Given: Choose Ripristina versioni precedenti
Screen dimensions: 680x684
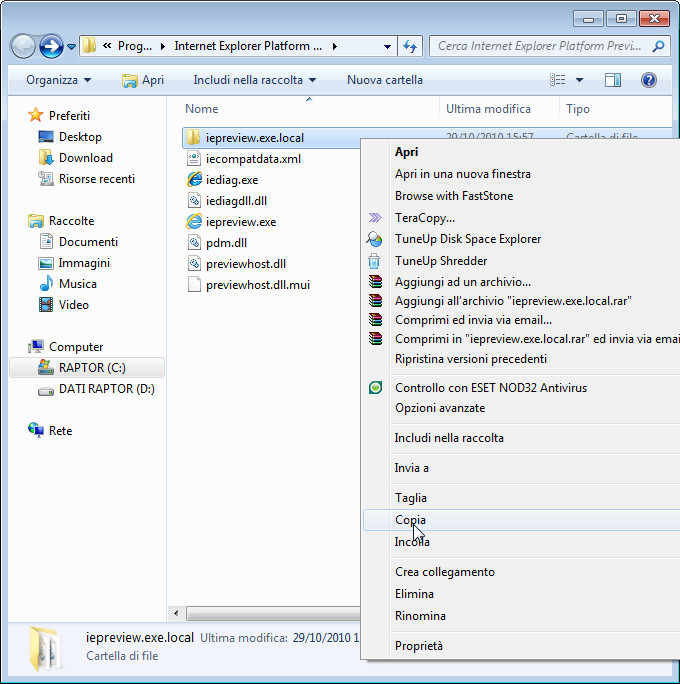Looking at the screenshot, I should click(471, 359).
